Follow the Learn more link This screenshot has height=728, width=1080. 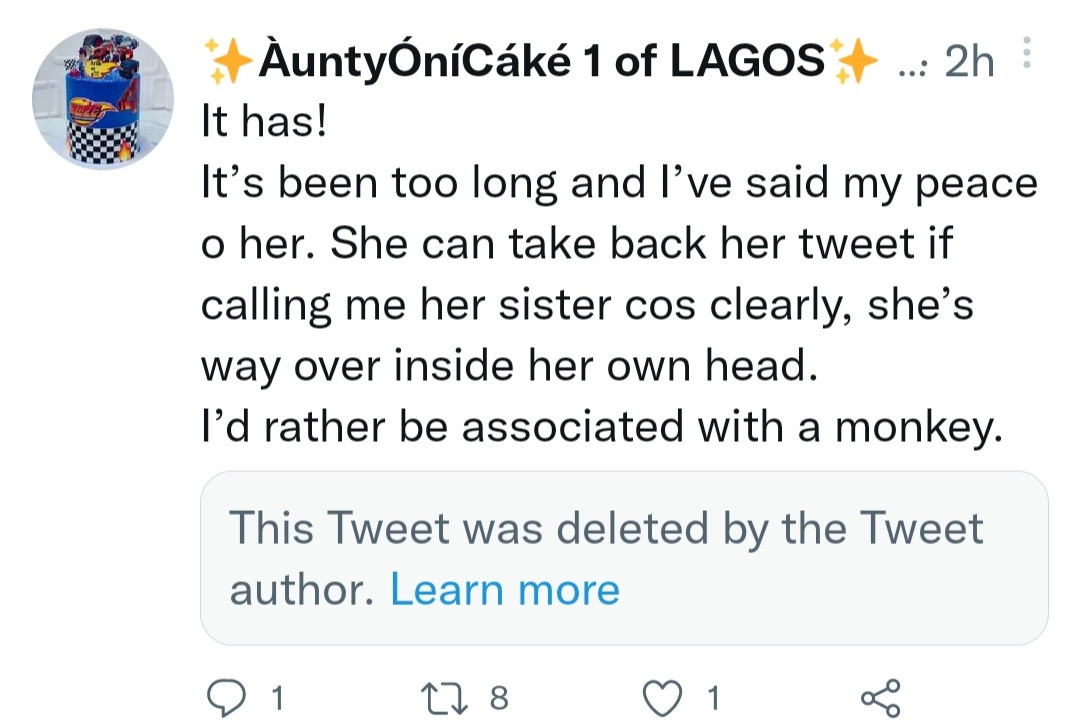pos(505,589)
